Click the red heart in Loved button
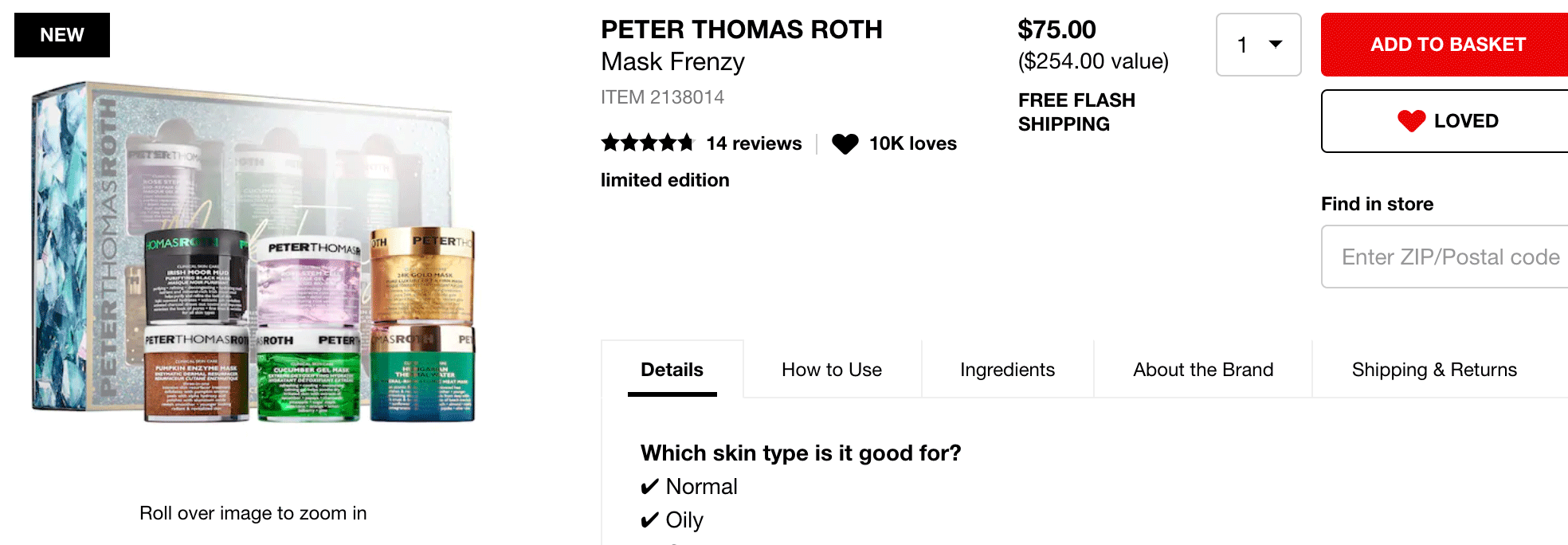This screenshot has height=545, width=1568. [x=1411, y=121]
